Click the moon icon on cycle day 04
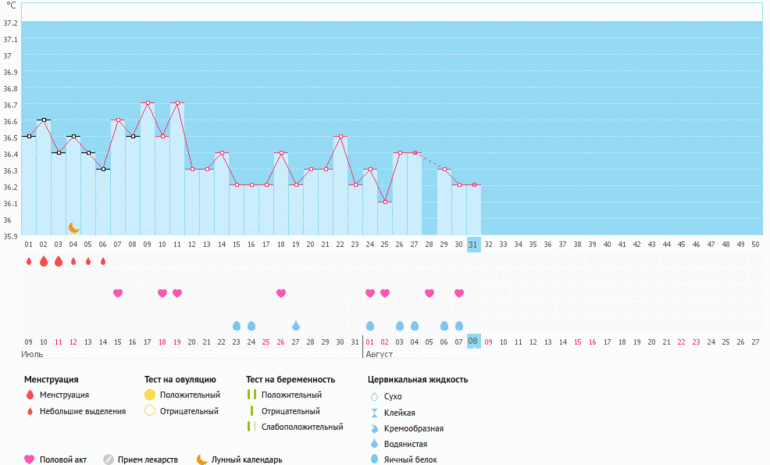 73,227
